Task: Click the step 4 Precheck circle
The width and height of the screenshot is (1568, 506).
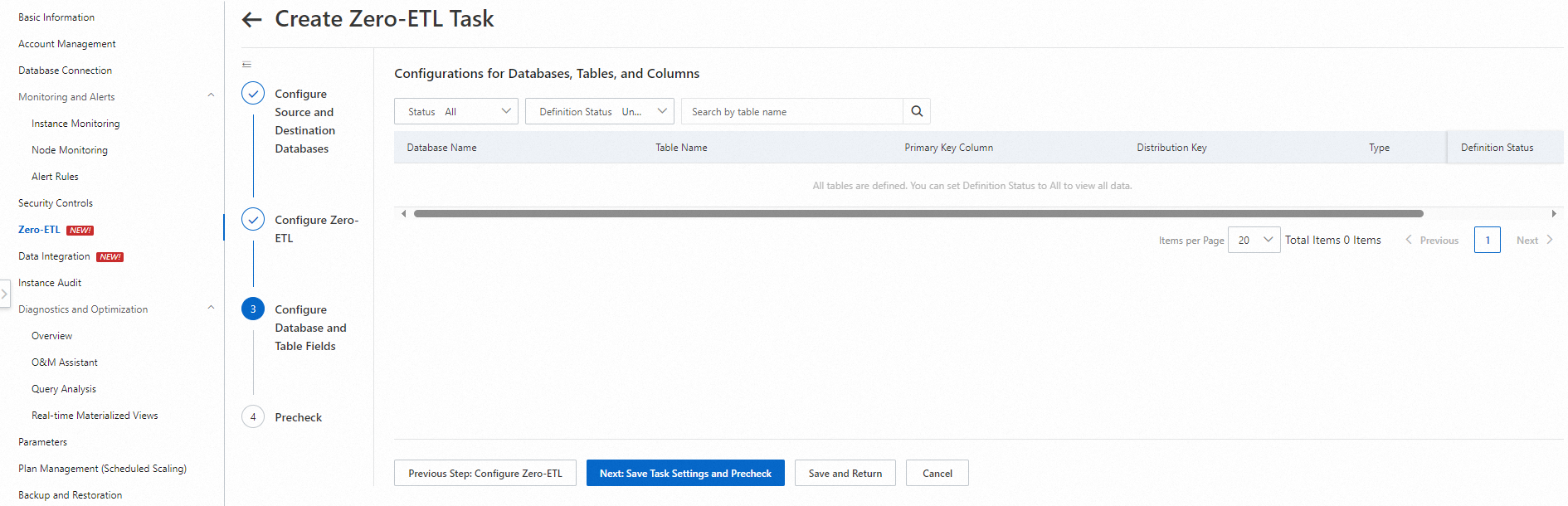Action: click(253, 417)
